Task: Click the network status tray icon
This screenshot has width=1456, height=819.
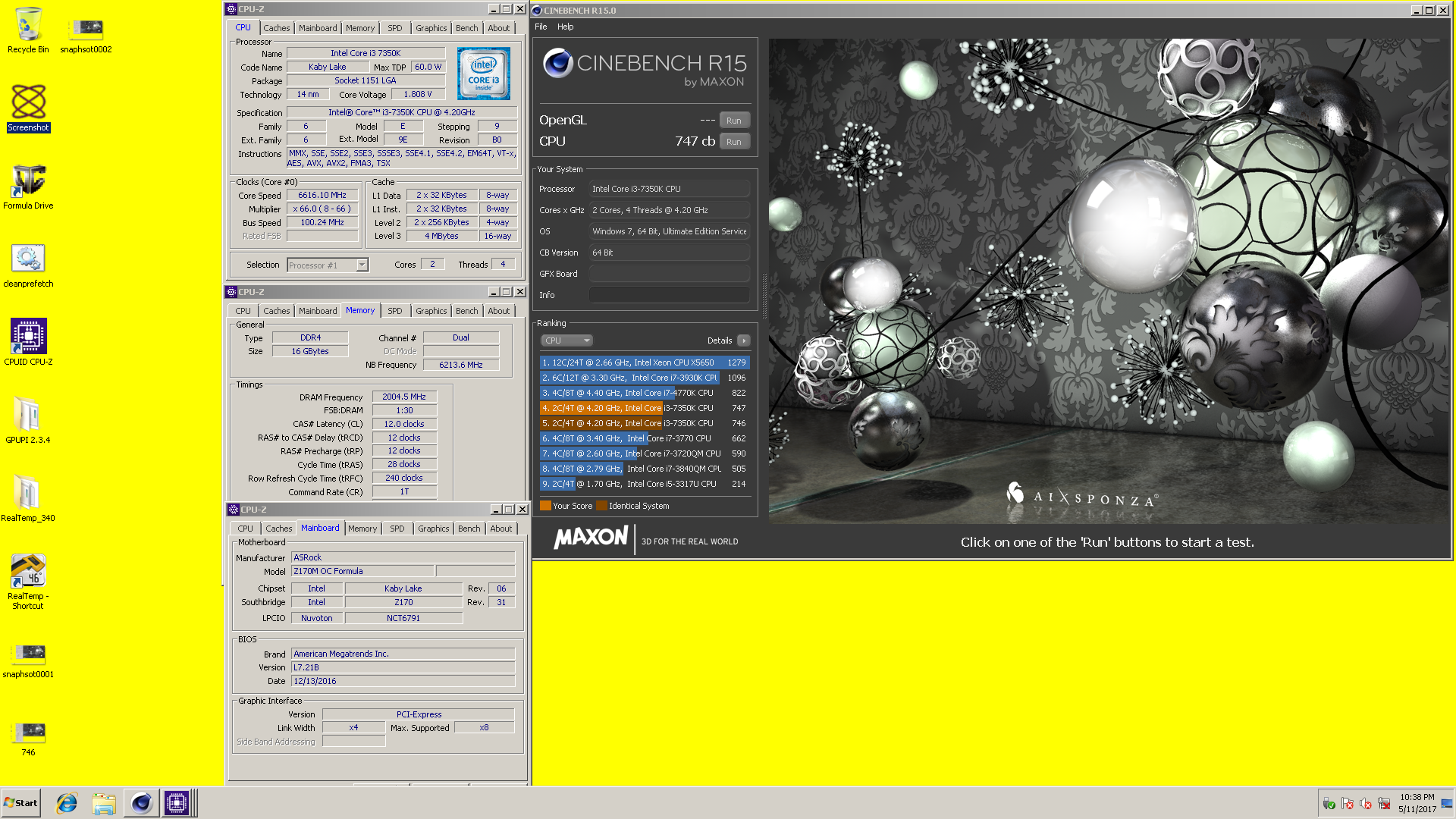Action: (1383, 804)
